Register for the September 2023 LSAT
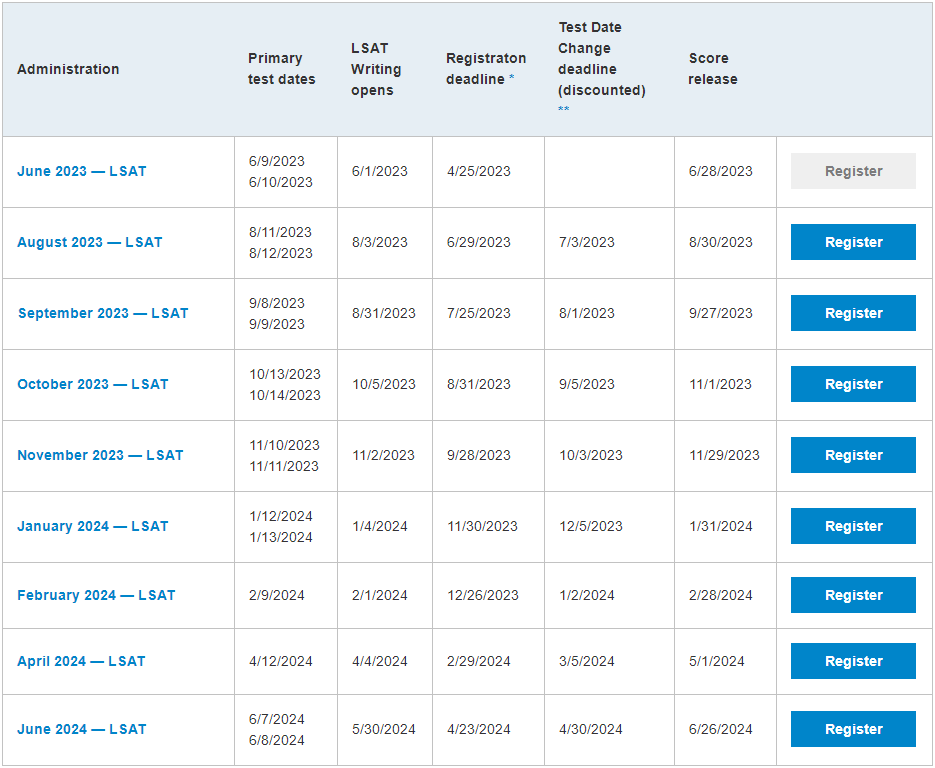Screen dimensions: 935x768 853,313
